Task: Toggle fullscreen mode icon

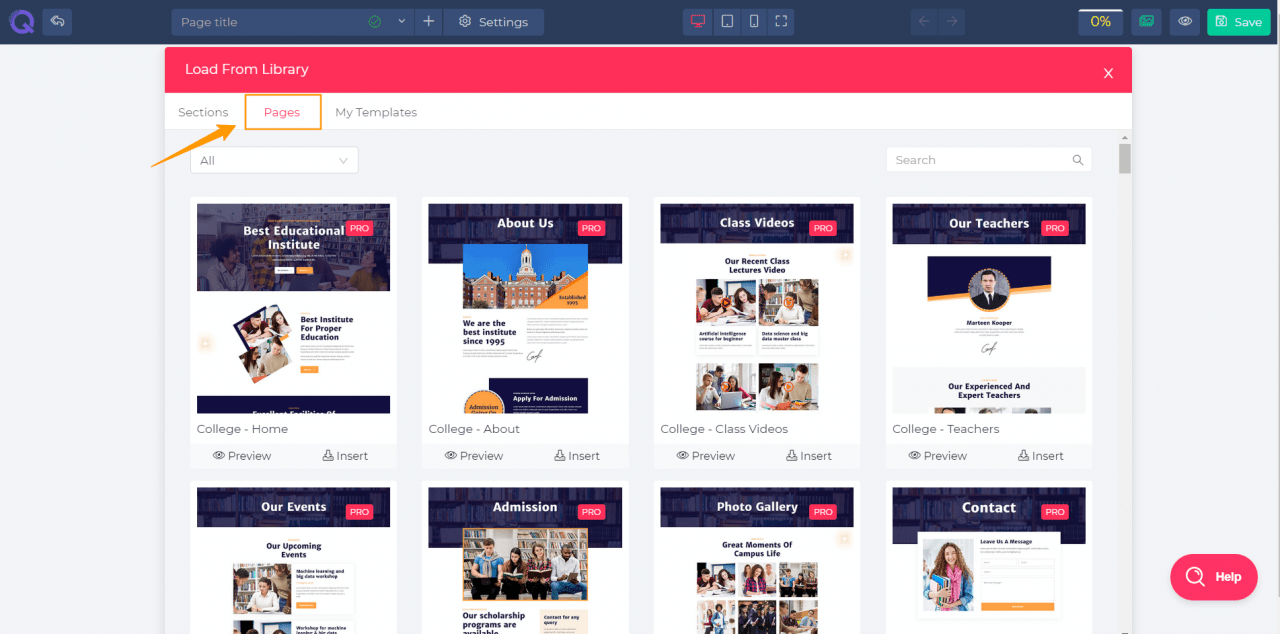Action: (781, 22)
